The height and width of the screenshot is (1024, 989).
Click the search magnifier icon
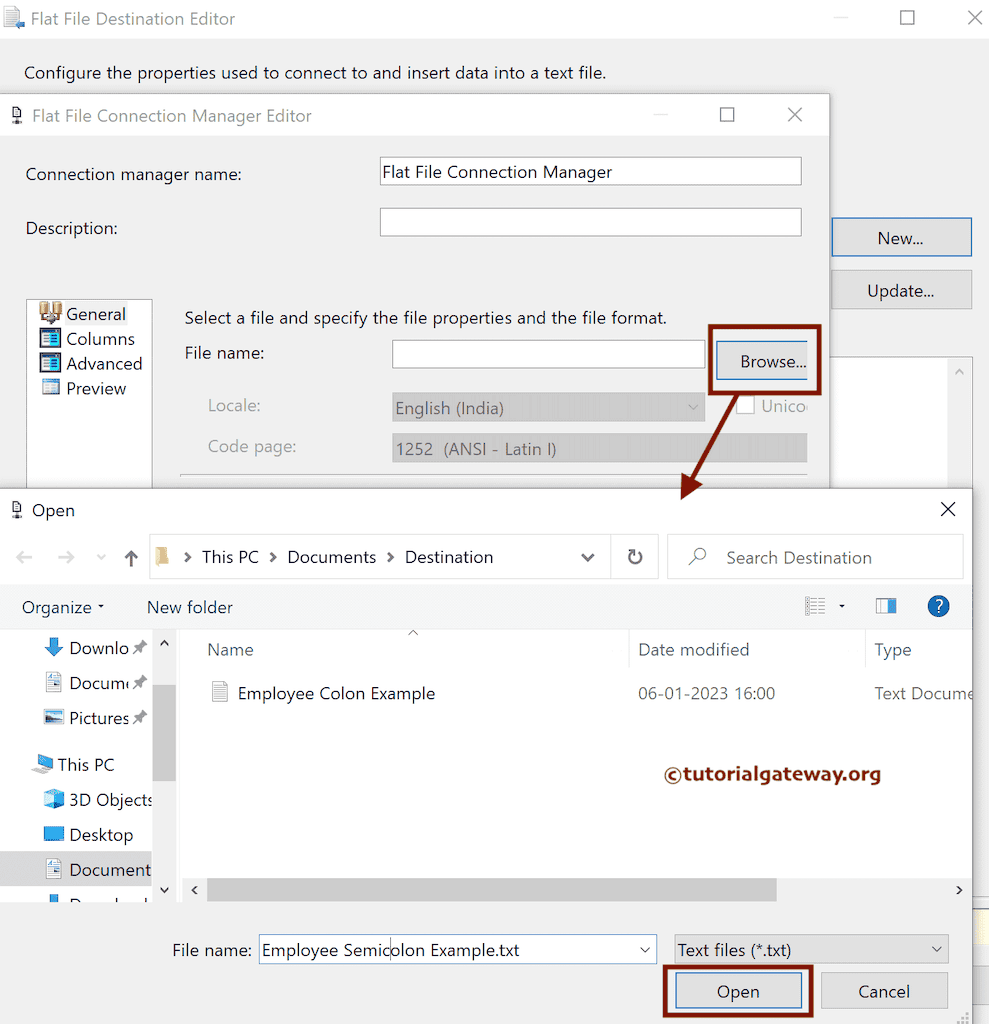(x=697, y=556)
